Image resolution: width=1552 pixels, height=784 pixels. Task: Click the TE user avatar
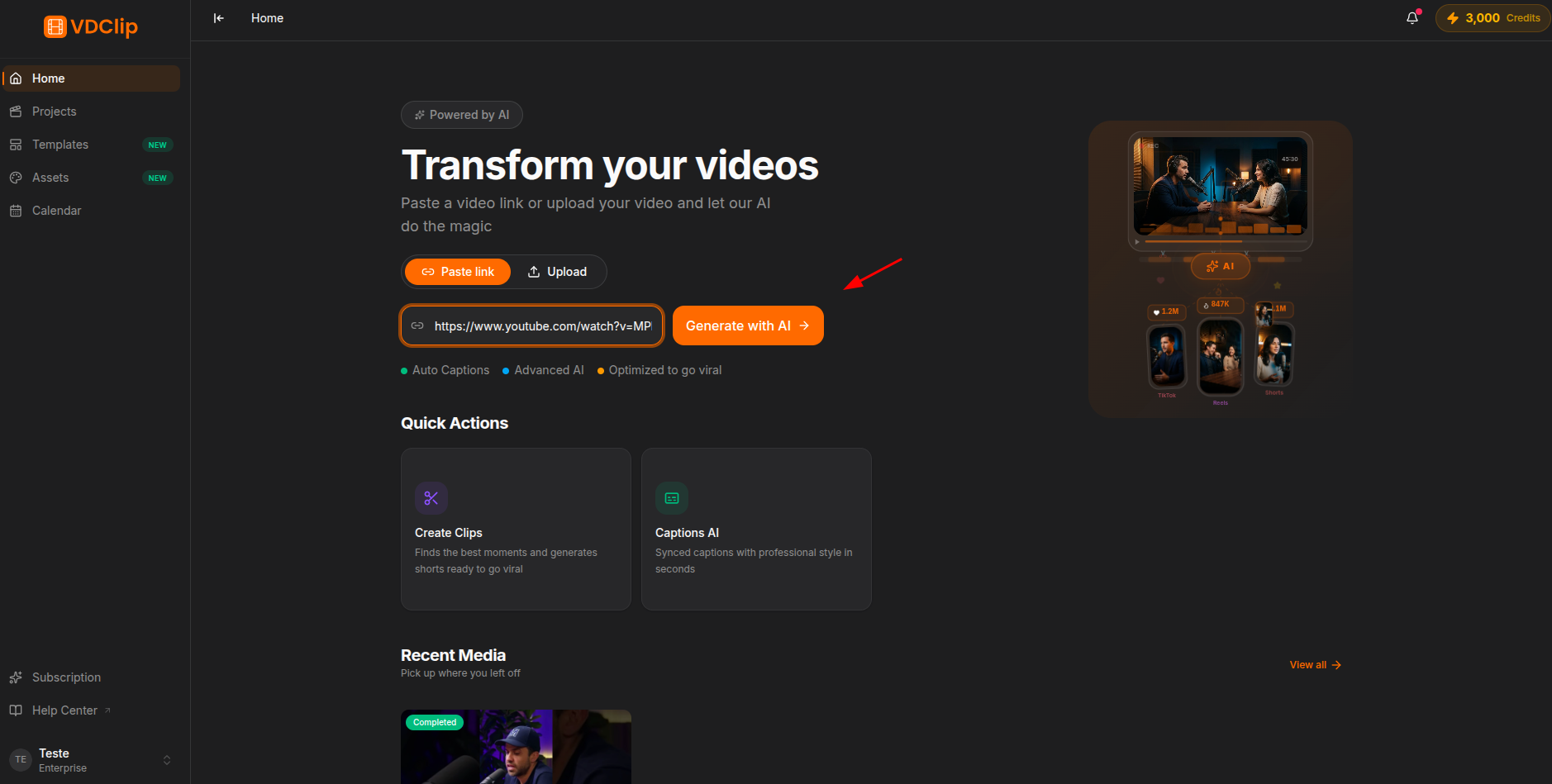coord(21,760)
